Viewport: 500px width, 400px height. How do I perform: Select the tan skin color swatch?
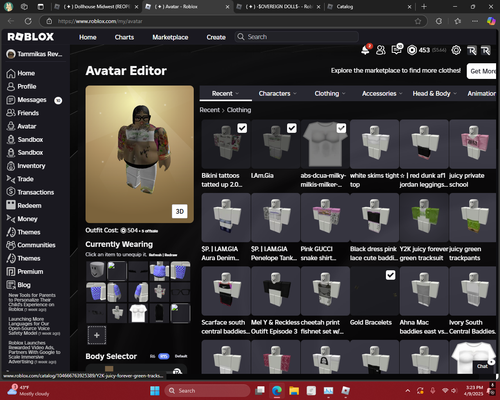[109, 369]
